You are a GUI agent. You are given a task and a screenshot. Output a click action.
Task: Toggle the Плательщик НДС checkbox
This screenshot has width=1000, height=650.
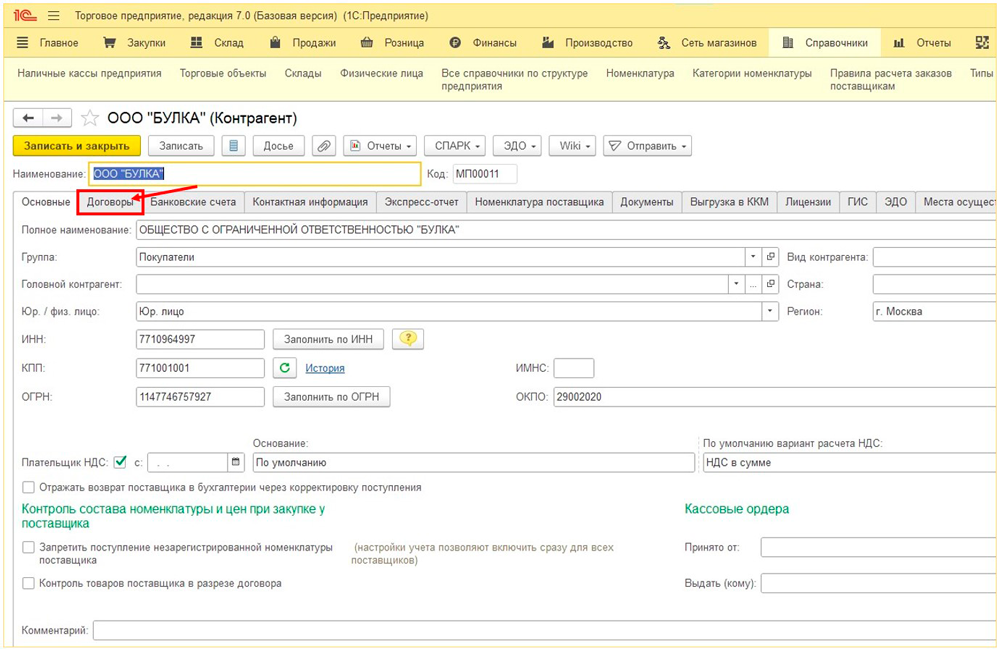tap(121, 462)
